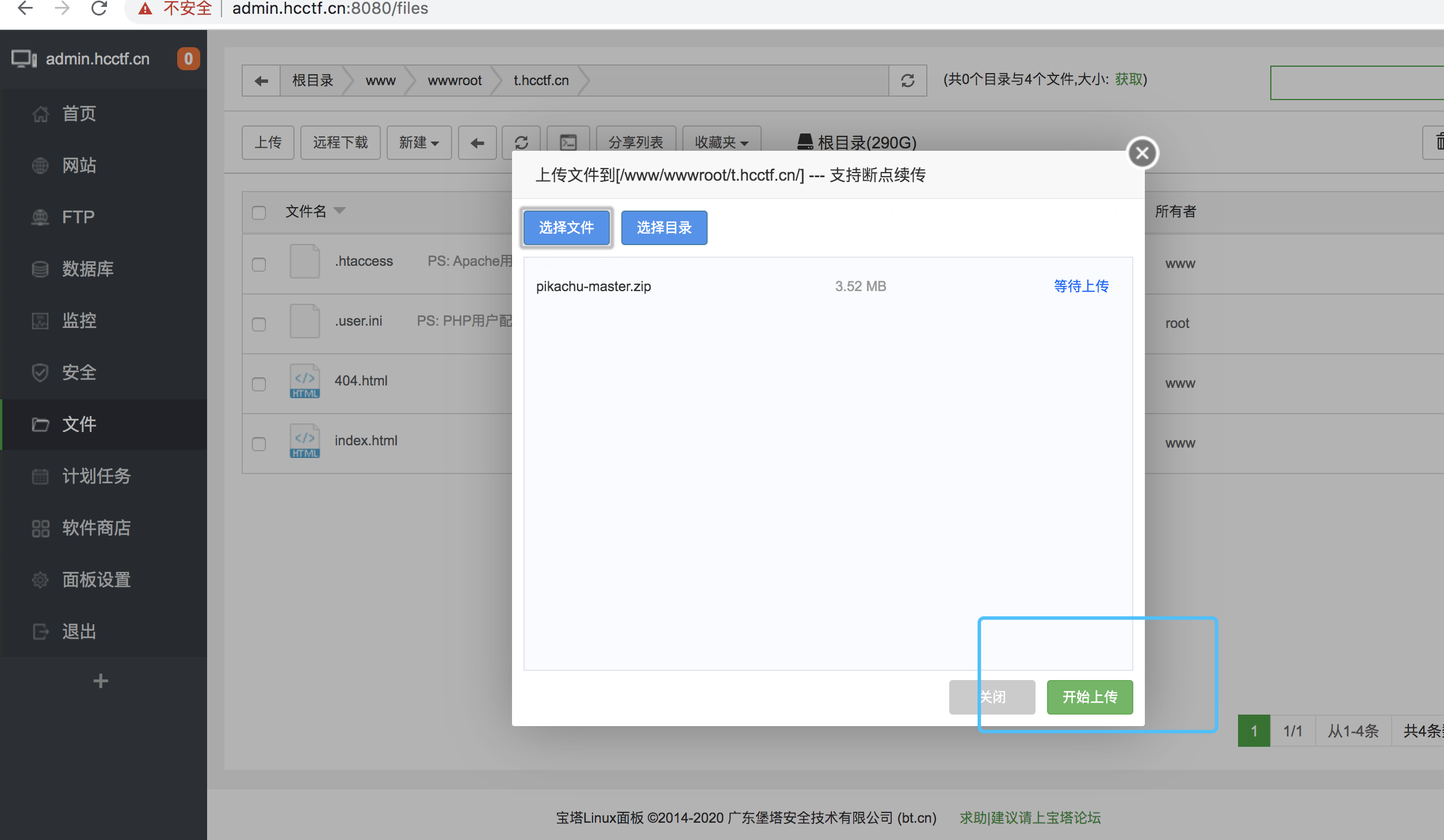This screenshot has height=840, width=1444.
Task: Click the 所有者 owner column header
Action: (x=1175, y=212)
